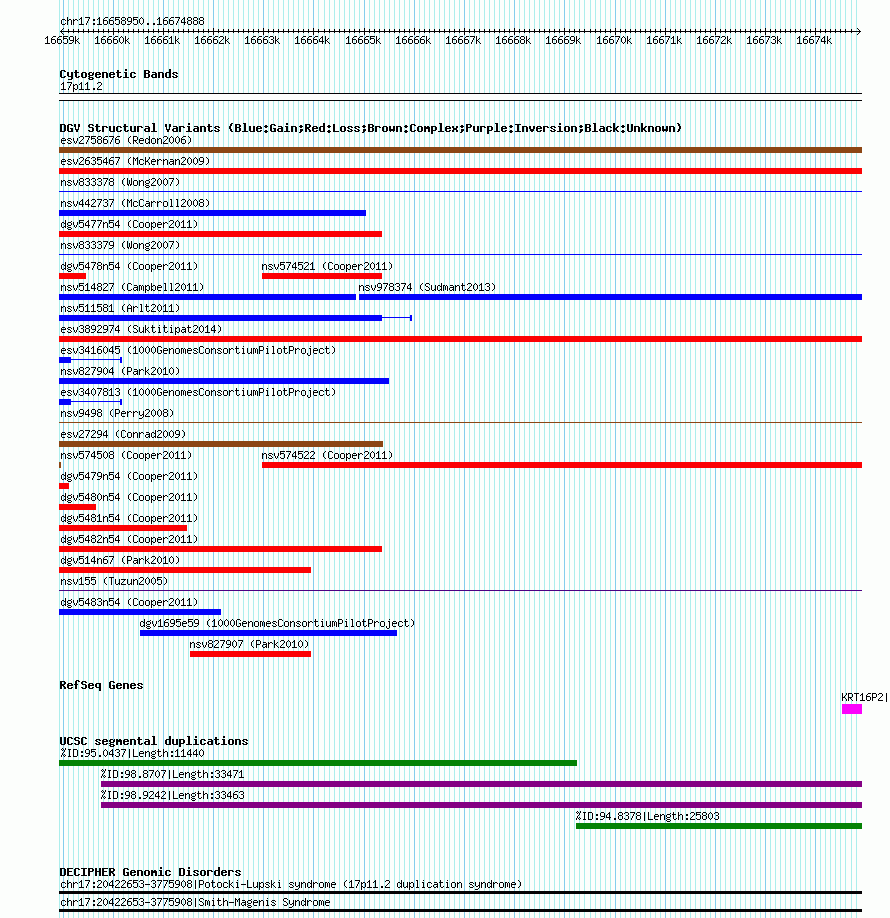Select esv2635467 (McKernan2009) variant label
Screen dimensions: 890x918
[x=135, y=161]
